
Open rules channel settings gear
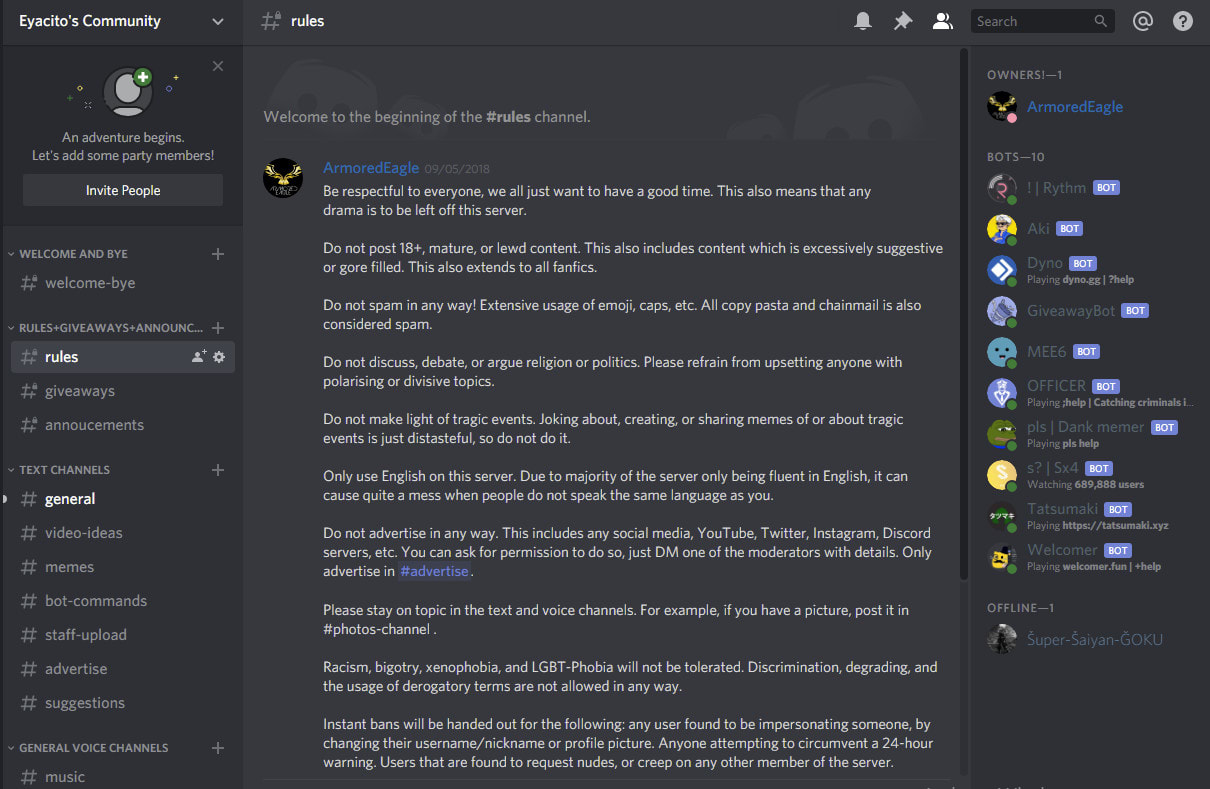(x=220, y=357)
